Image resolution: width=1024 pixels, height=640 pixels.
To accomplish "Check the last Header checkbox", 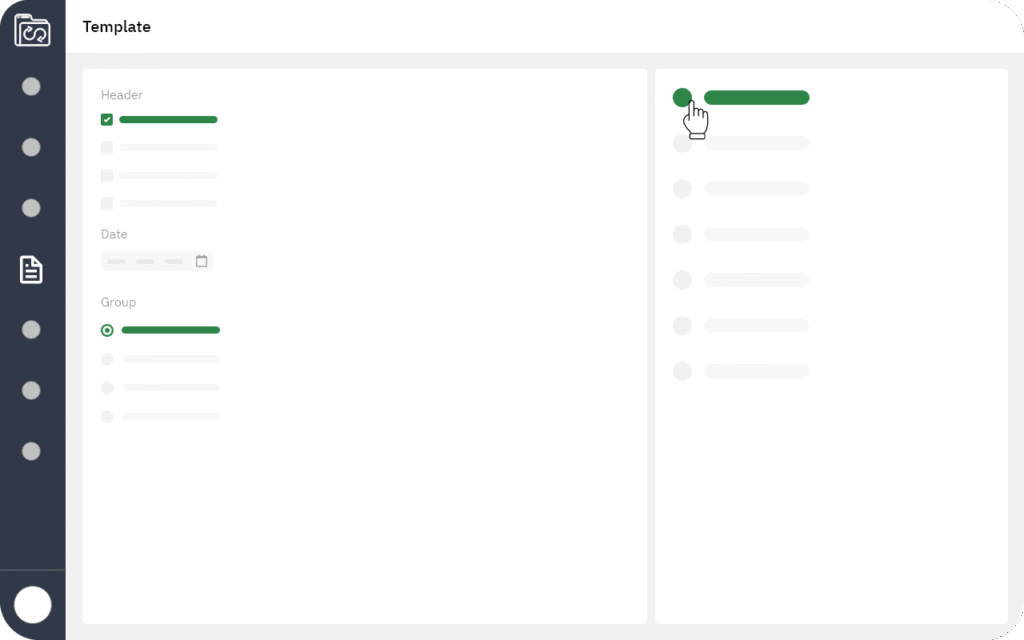I will pos(107,204).
